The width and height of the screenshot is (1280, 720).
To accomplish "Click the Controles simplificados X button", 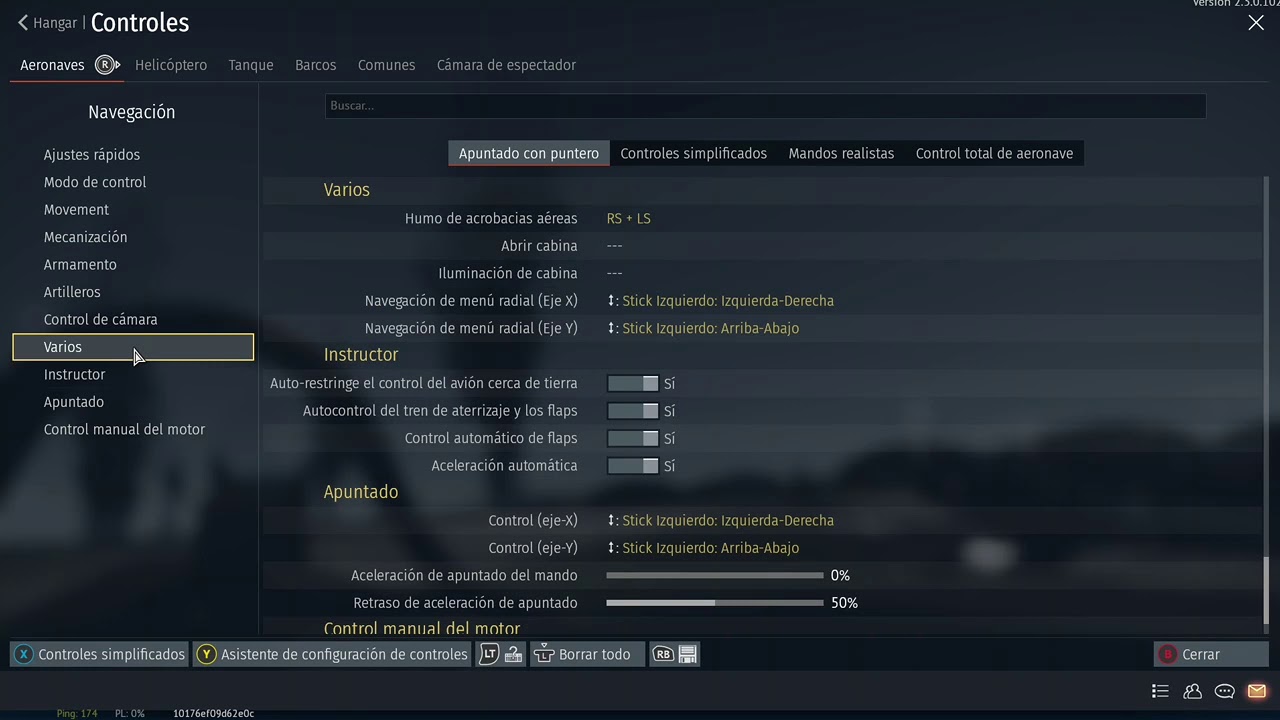I will (x=100, y=654).
